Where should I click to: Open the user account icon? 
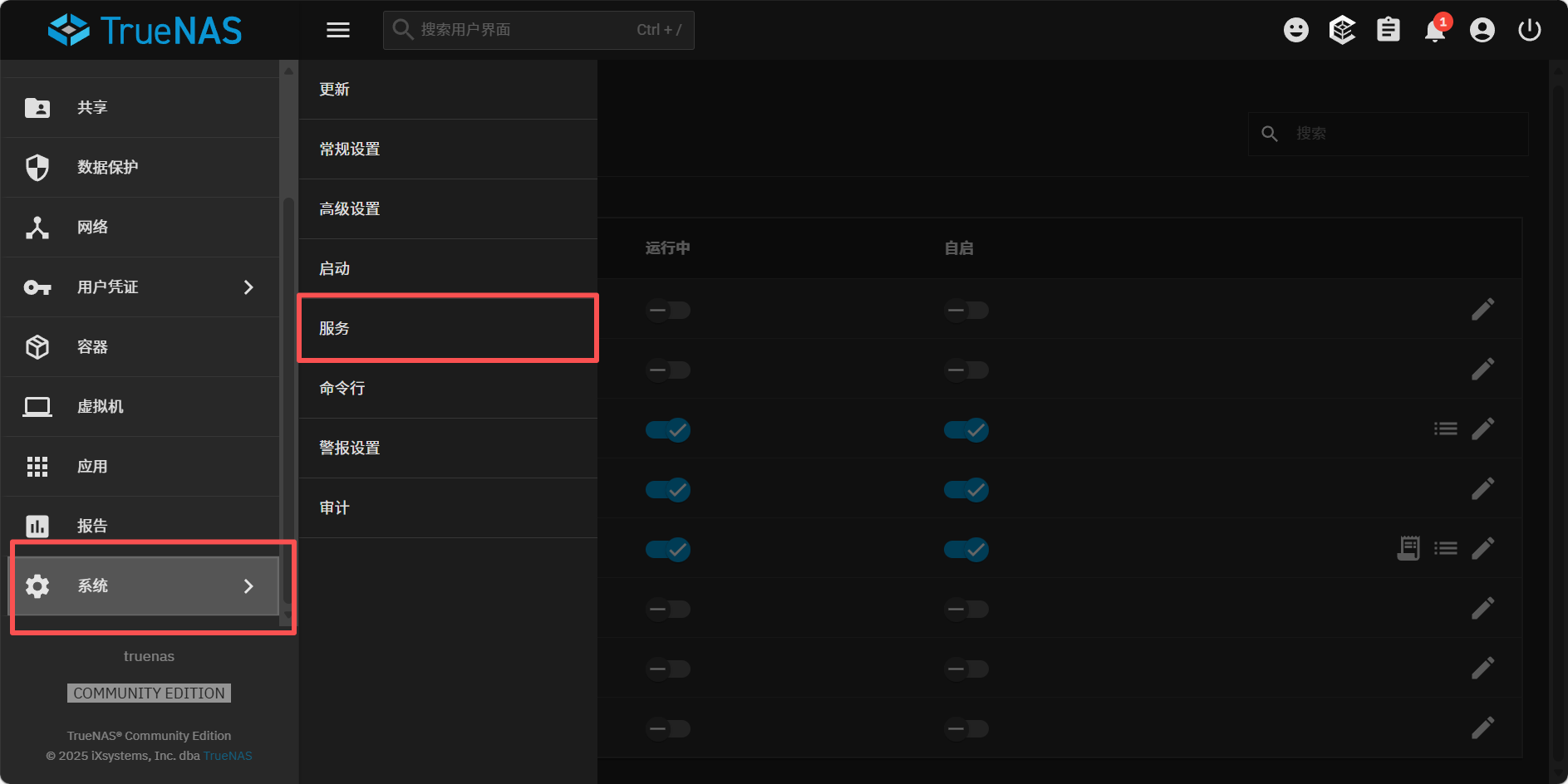1482,31
